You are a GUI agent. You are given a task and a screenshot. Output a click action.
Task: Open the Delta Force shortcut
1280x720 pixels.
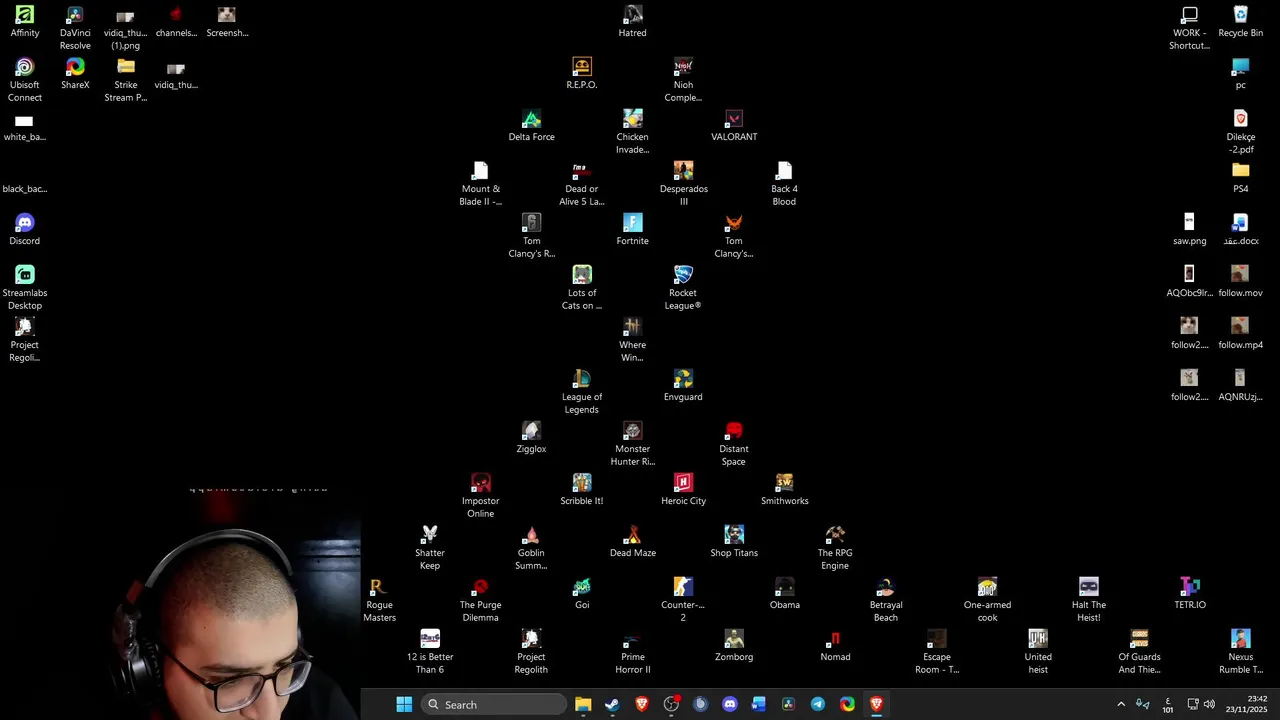[531, 126]
